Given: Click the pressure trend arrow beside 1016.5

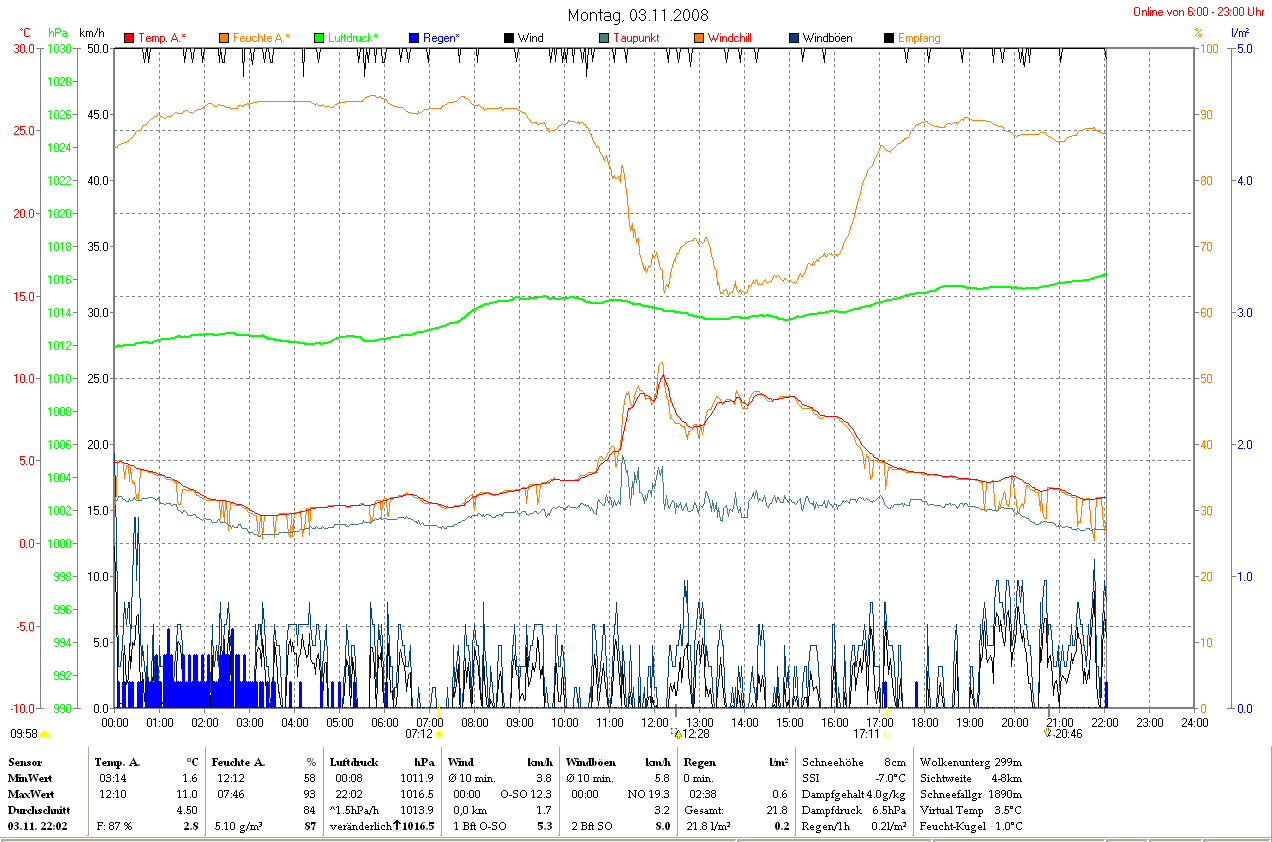Looking at the screenshot, I should 396,826.
